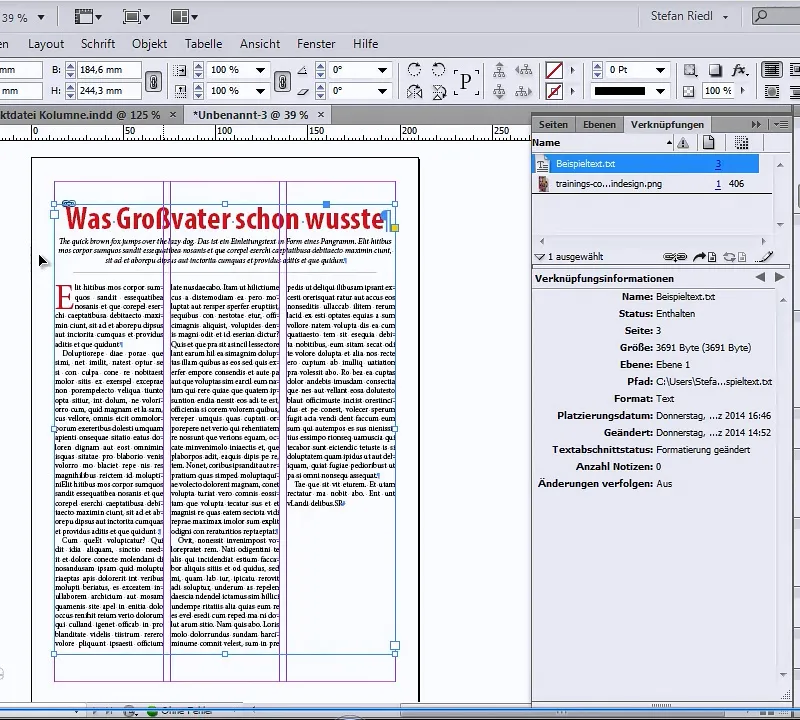
Task: Open the Layout menu
Action: click(x=46, y=44)
